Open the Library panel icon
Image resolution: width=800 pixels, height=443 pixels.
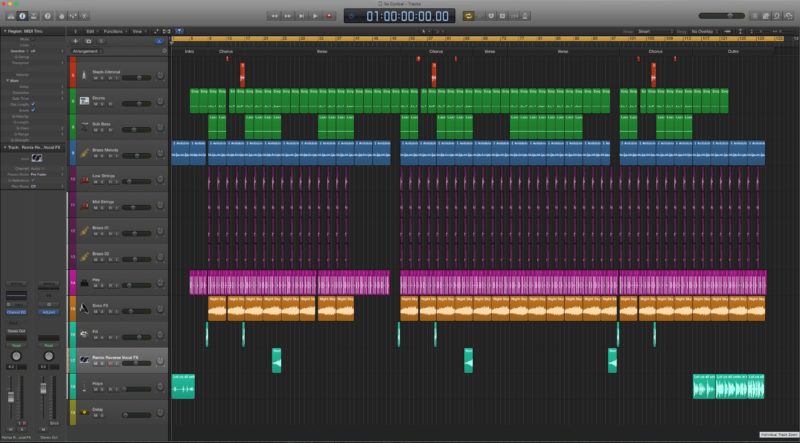[x=10, y=16]
